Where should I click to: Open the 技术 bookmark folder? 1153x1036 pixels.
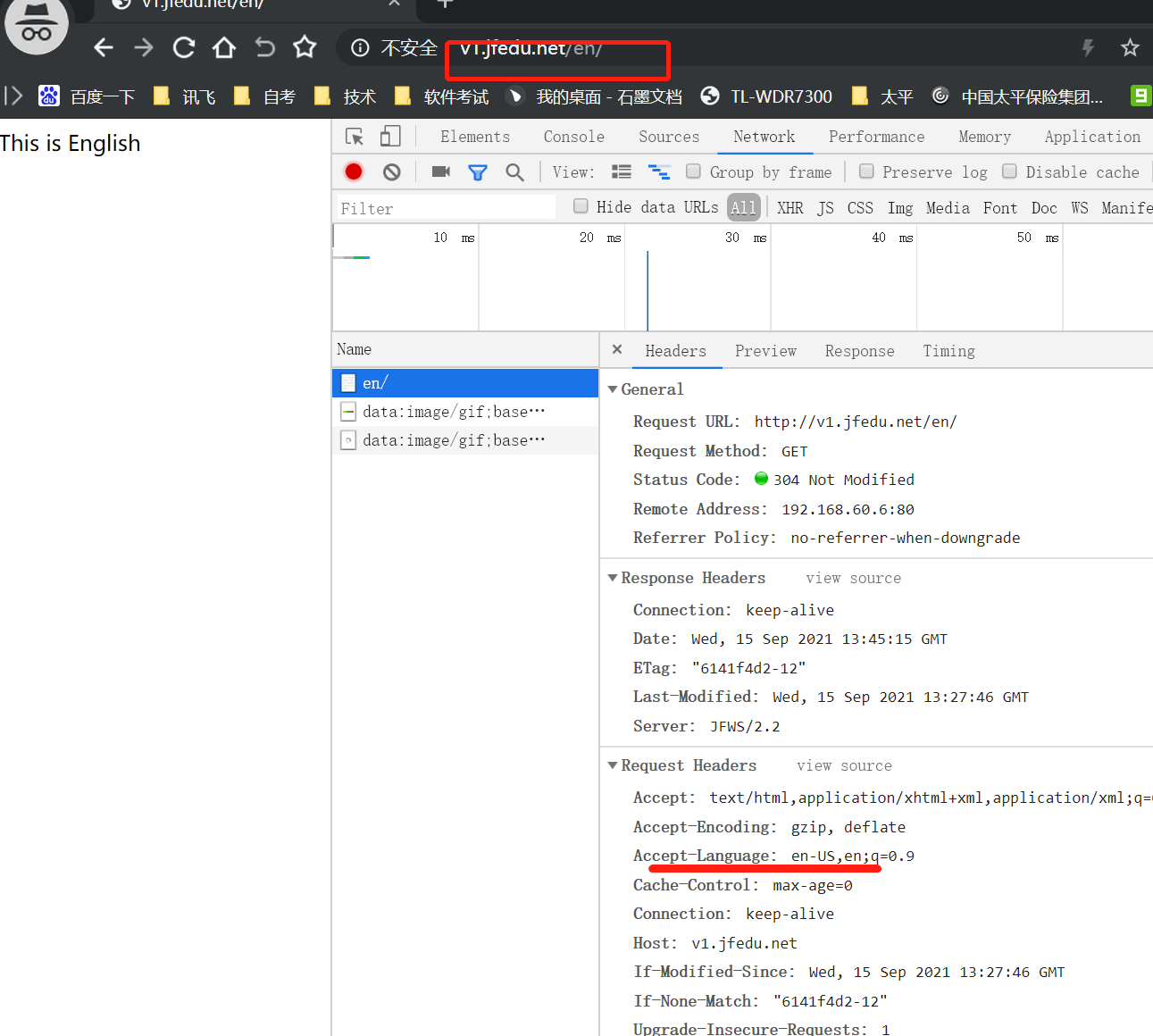pos(345,96)
